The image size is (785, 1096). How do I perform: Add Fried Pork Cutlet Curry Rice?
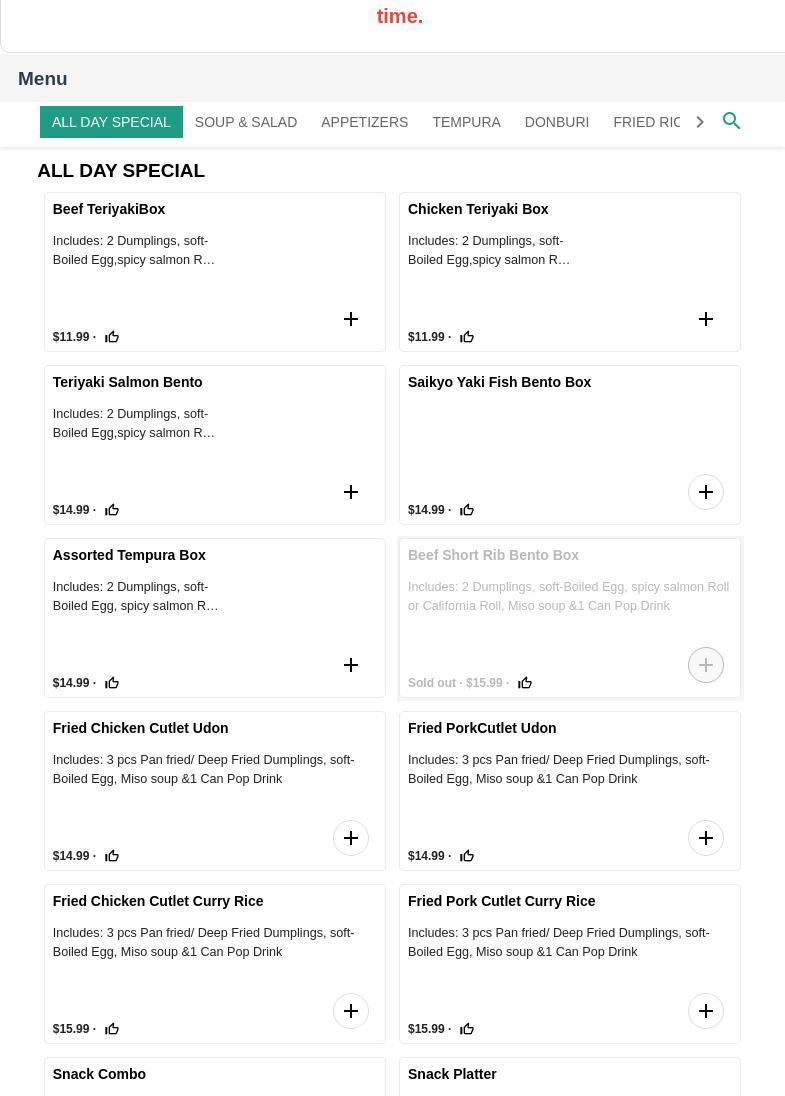pyautogui.click(x=706, y=1011)
